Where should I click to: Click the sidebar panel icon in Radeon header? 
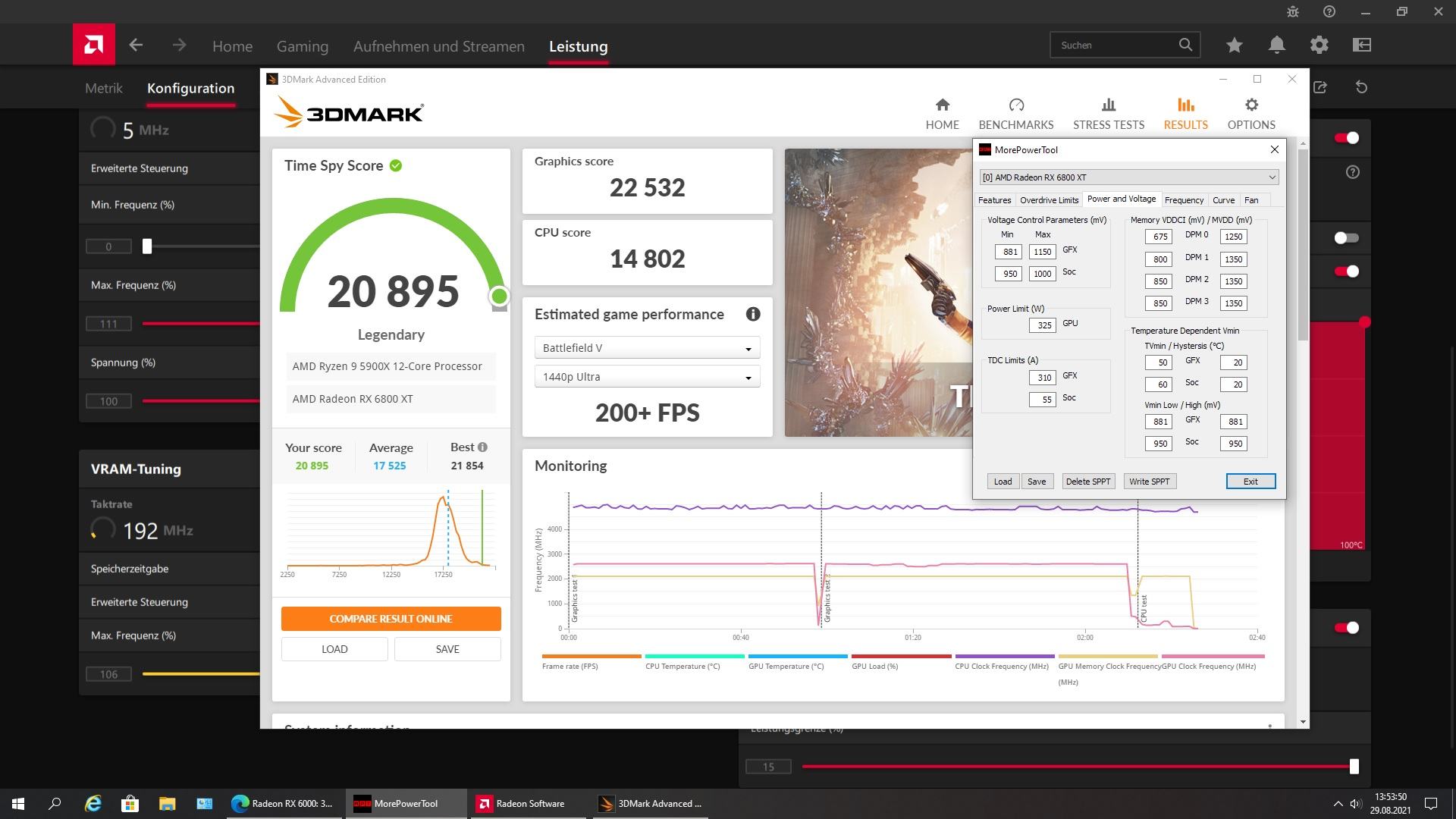1362,45
